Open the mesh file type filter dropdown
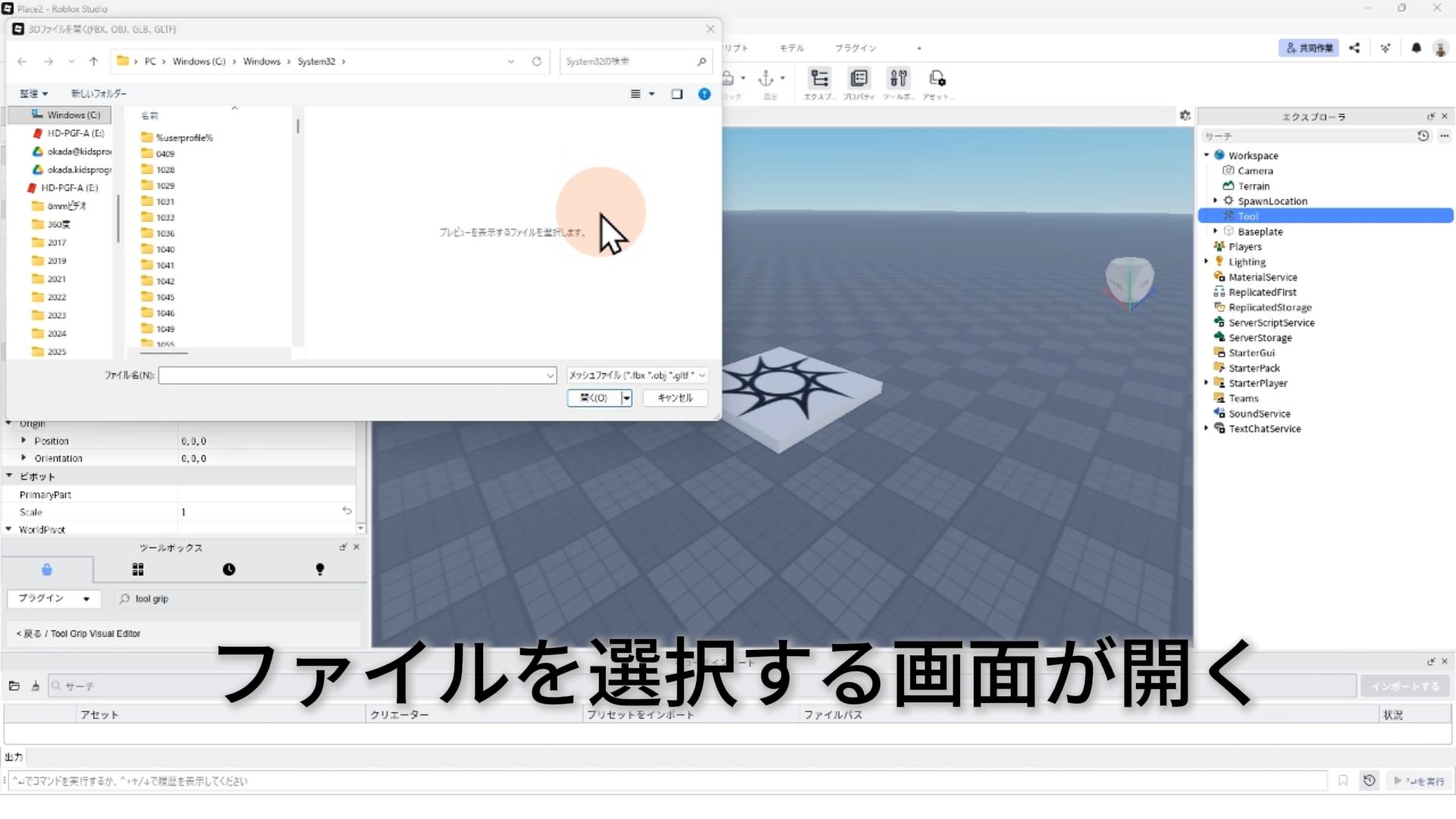 (637, 375)
